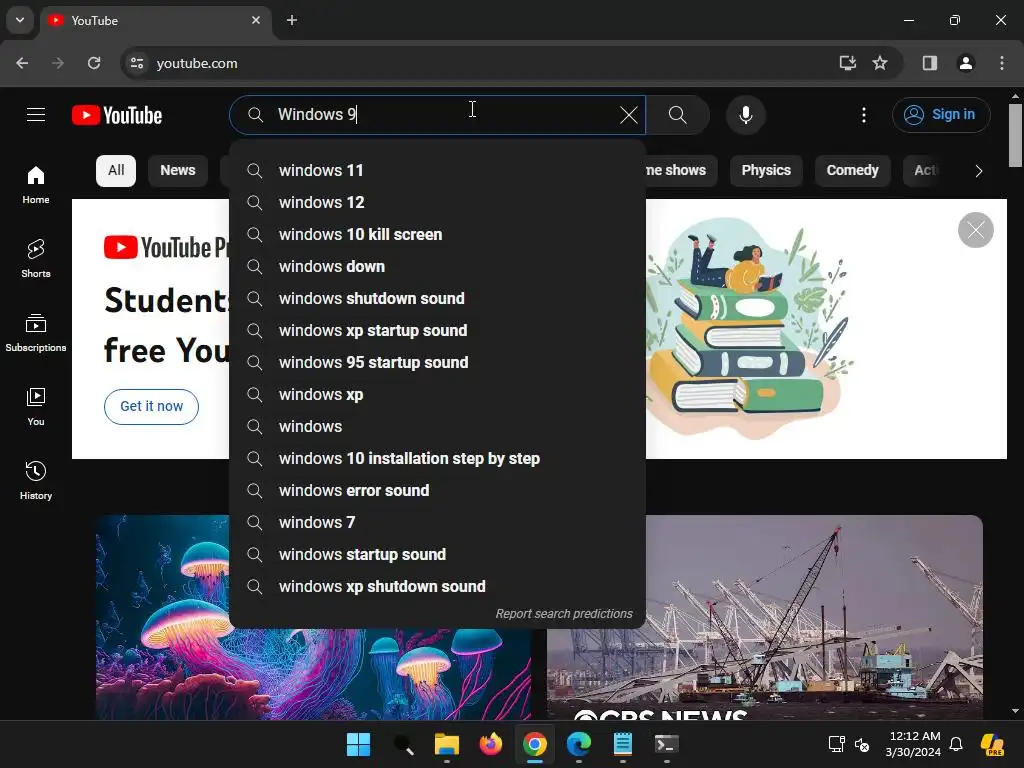Screen dimensions: 1024x768
Task: Clear the search box with the X icon
Action: point(628,115)
